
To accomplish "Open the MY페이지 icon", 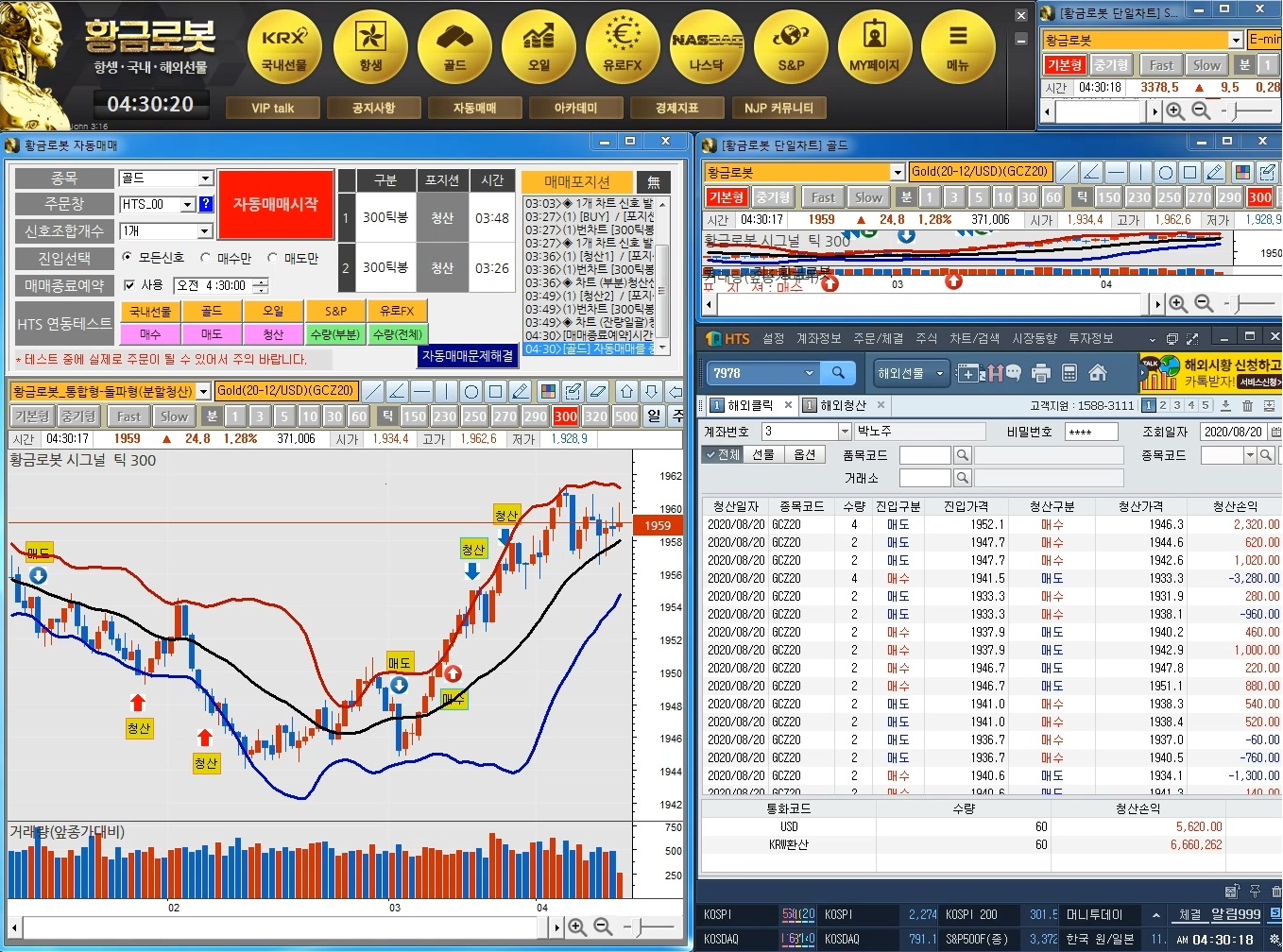I will click(875, 47).
